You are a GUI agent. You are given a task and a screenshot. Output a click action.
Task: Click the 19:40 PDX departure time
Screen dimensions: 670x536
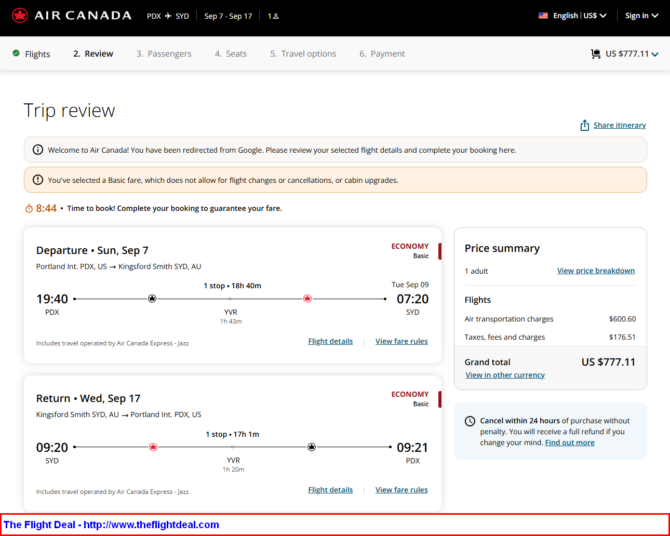click(52, 299)
